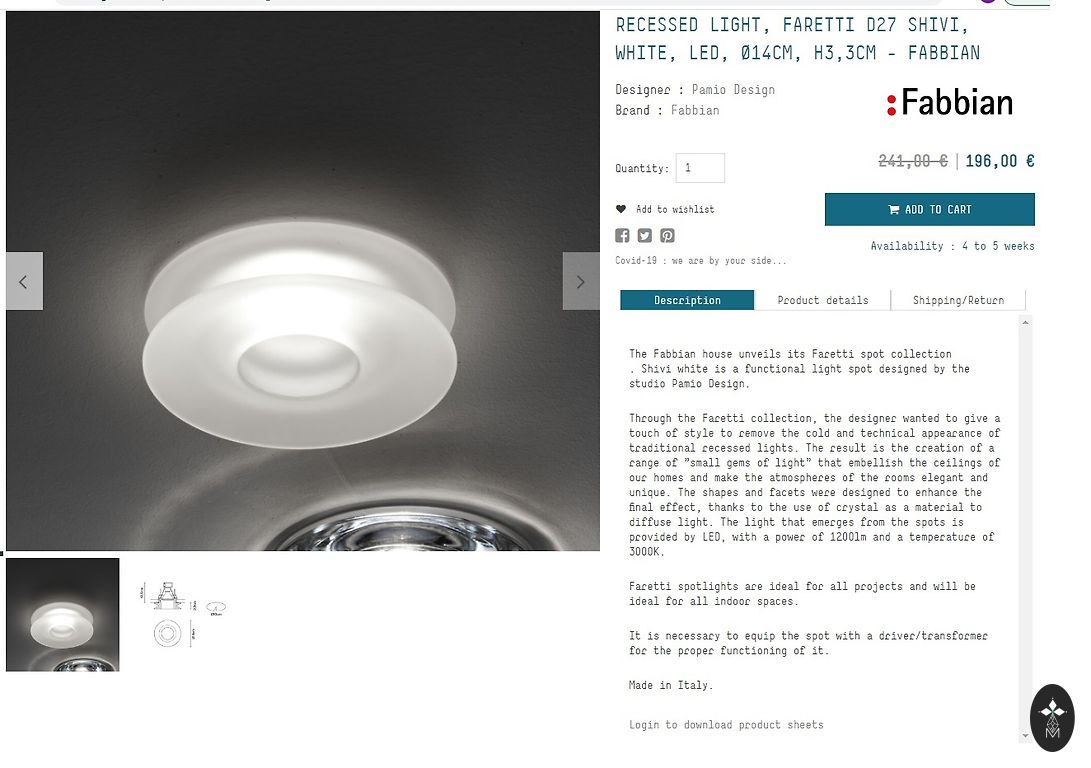The image size is (1091, 768).
Task: Add to cart button
Action: [930, 209]
